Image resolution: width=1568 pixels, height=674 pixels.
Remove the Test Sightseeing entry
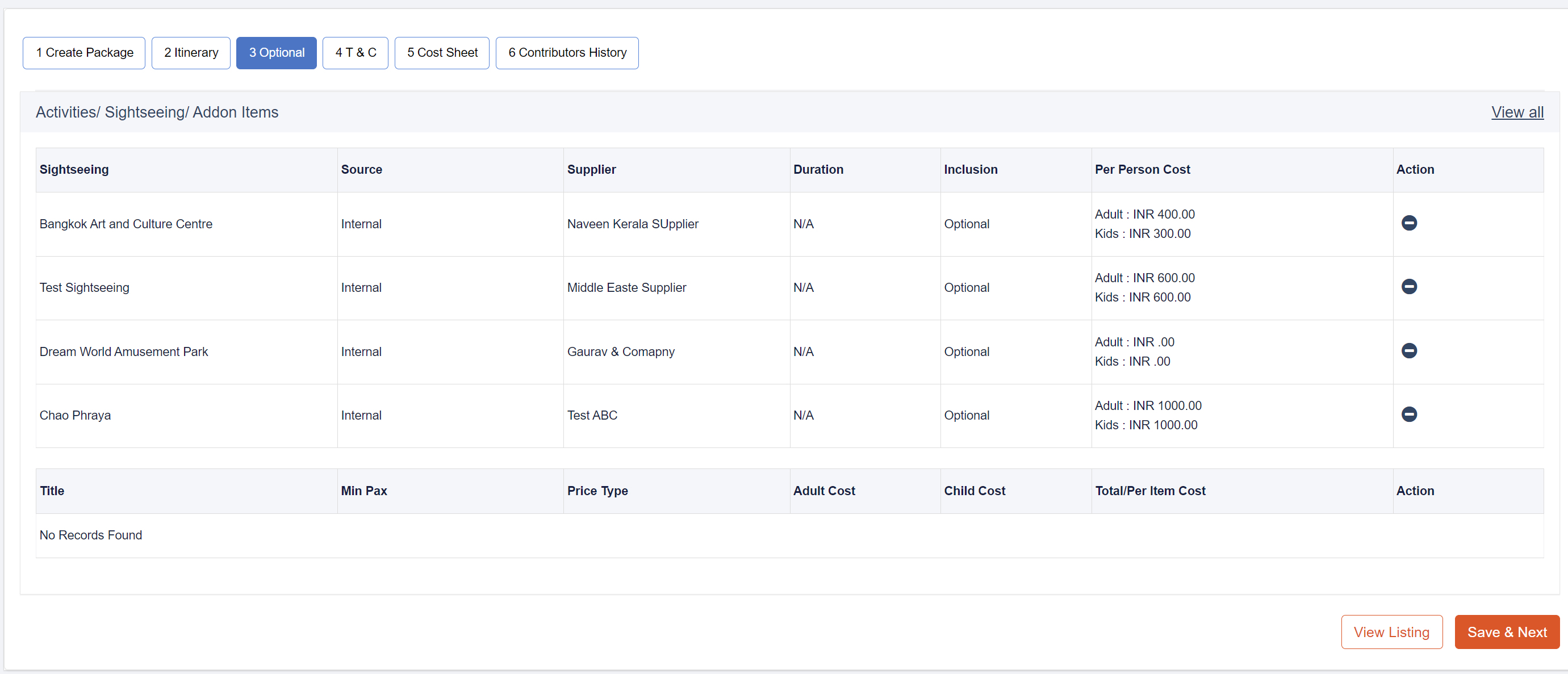click(x=1408, y=286)
